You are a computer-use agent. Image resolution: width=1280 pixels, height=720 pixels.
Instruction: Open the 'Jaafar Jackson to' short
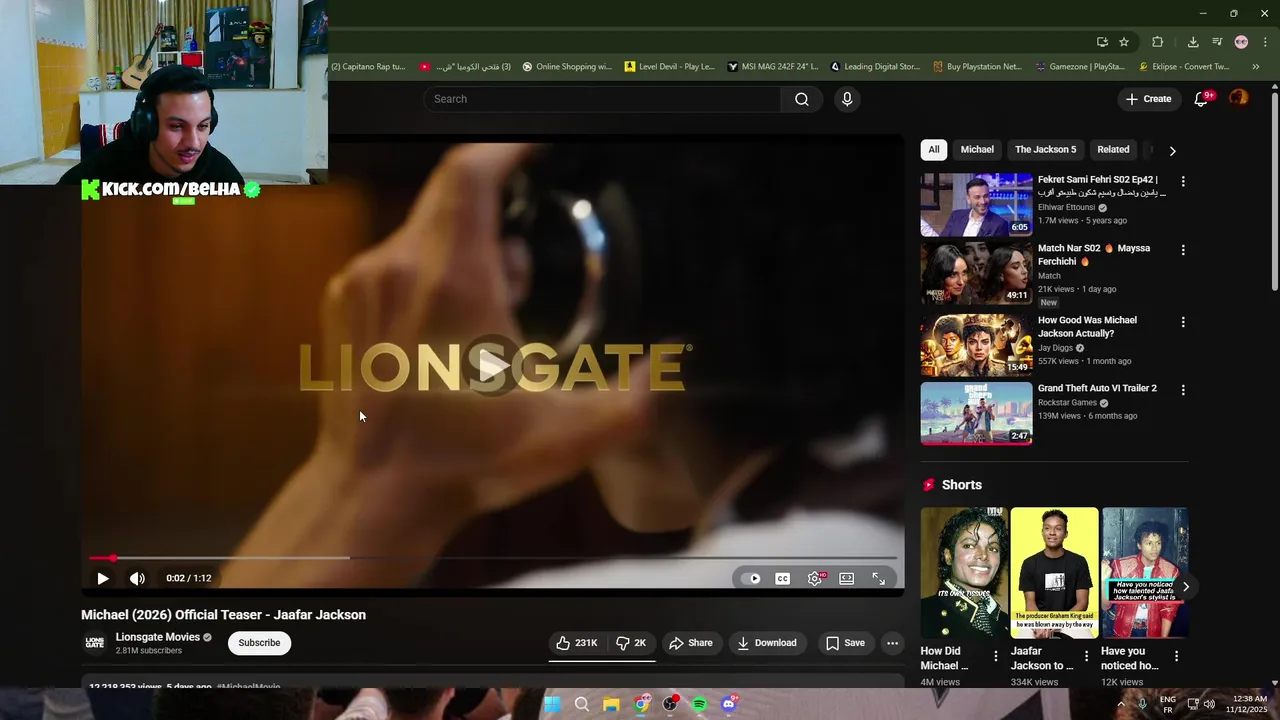pos(1054,573)
